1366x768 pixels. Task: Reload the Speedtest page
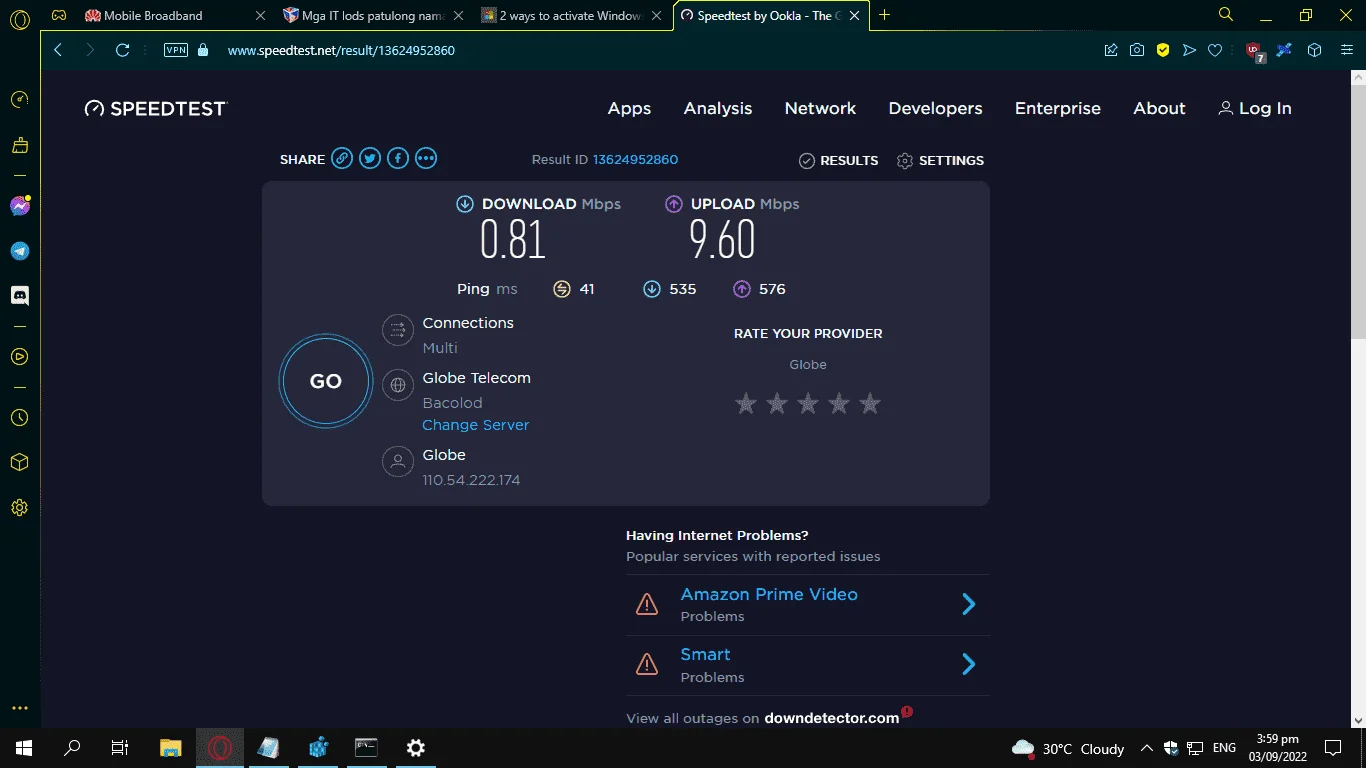point(123,50)
